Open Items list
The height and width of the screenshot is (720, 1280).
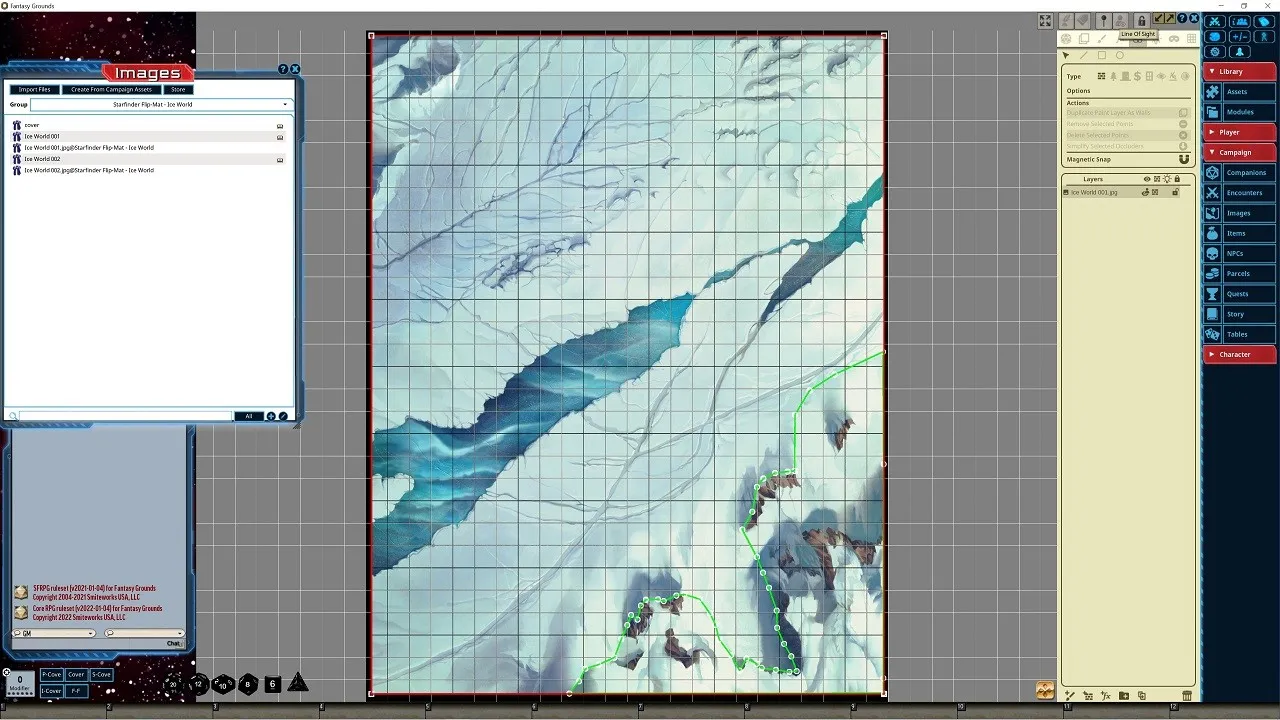click(1239, 233)
